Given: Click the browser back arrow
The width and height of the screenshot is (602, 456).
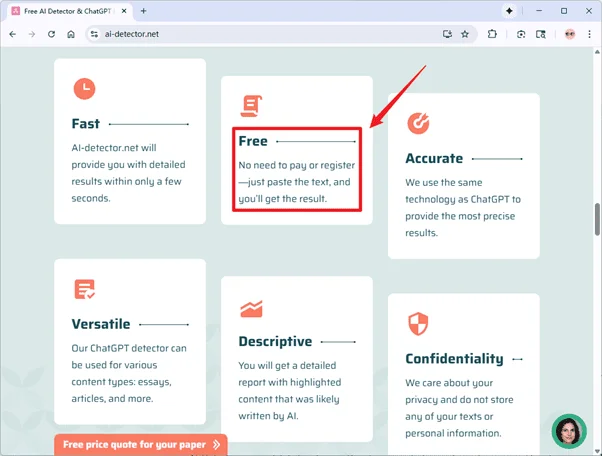Looking at the screenshot, I should click(x=13, y=34).
